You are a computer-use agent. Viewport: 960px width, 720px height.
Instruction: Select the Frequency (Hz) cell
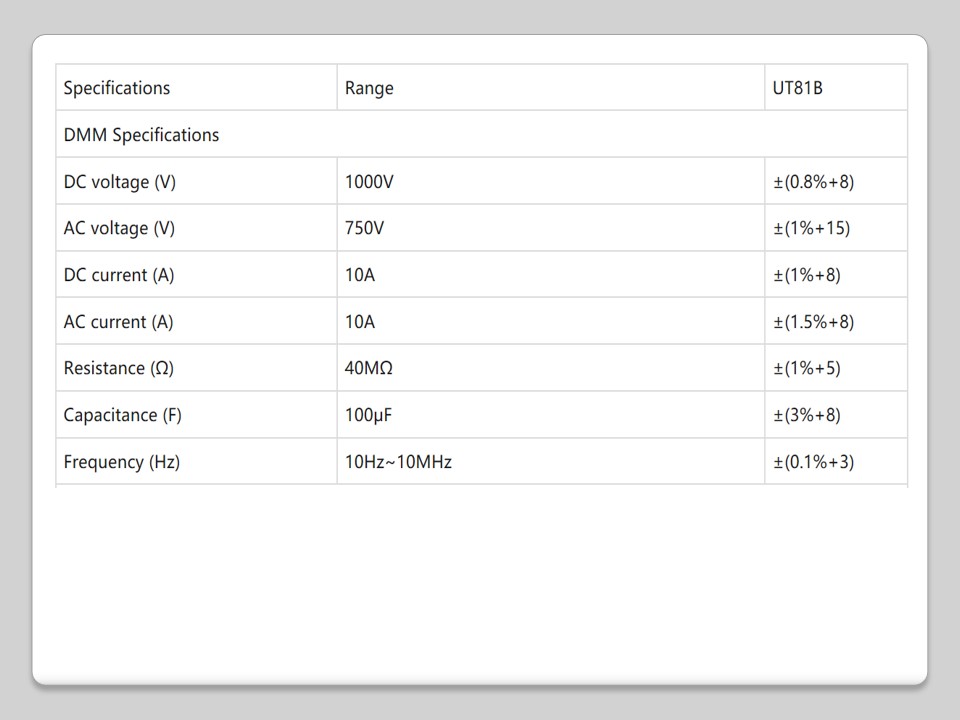[121, 462]
